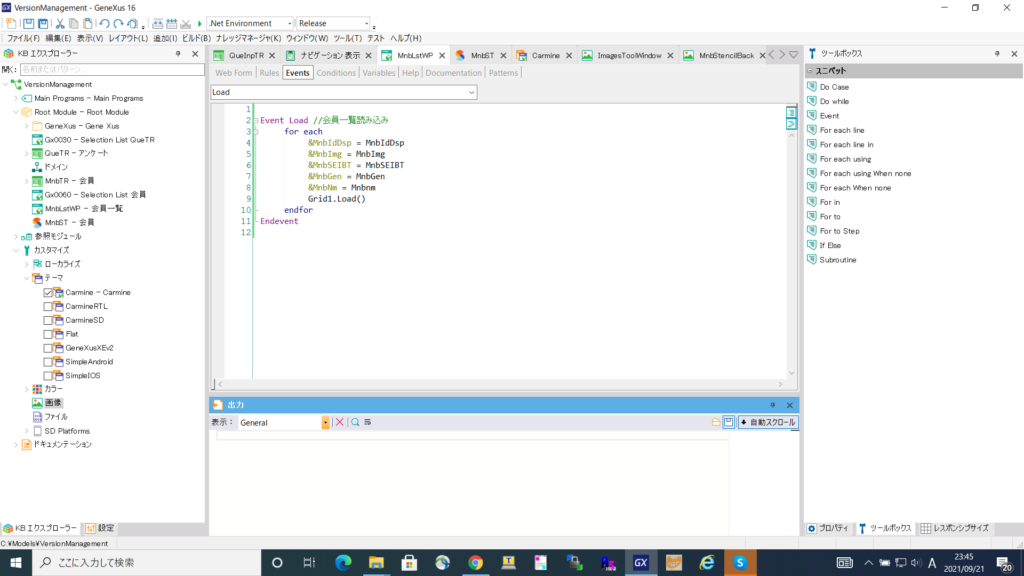Switch to the プロパティ panel tab
The height and width of the screenshot is (576, 1024).
click(827, 528)
